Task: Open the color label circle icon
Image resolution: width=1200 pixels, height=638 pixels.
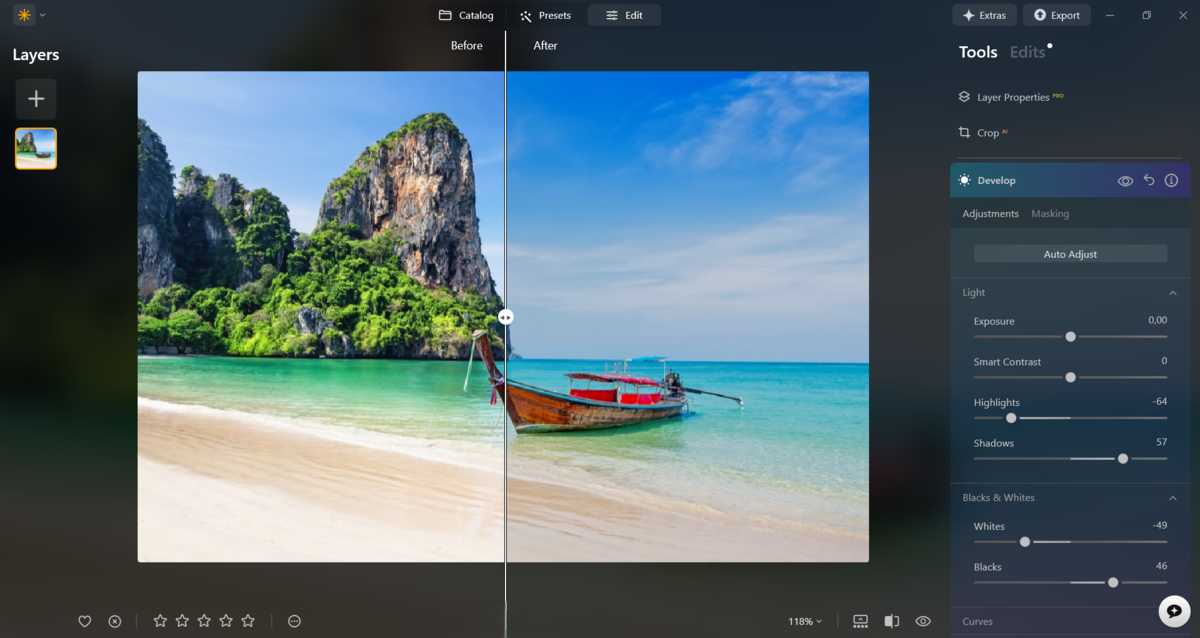Action: coord(294,621)
